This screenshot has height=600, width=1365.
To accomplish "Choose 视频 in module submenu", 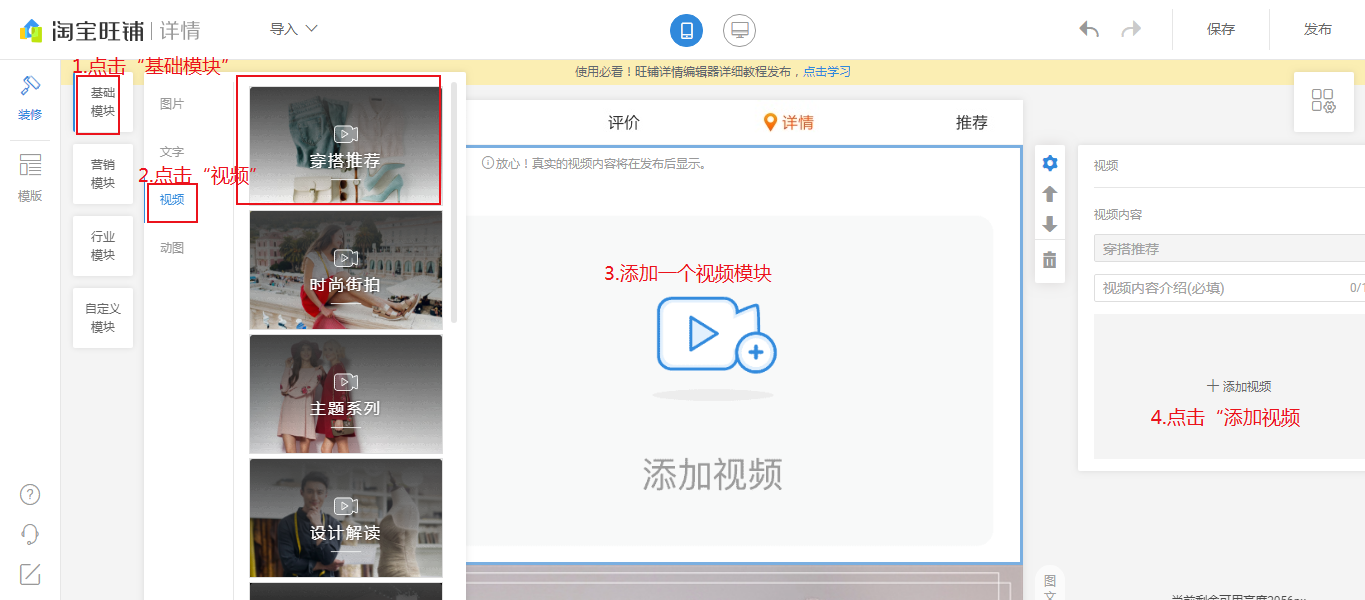I will [x=172, y=199].
